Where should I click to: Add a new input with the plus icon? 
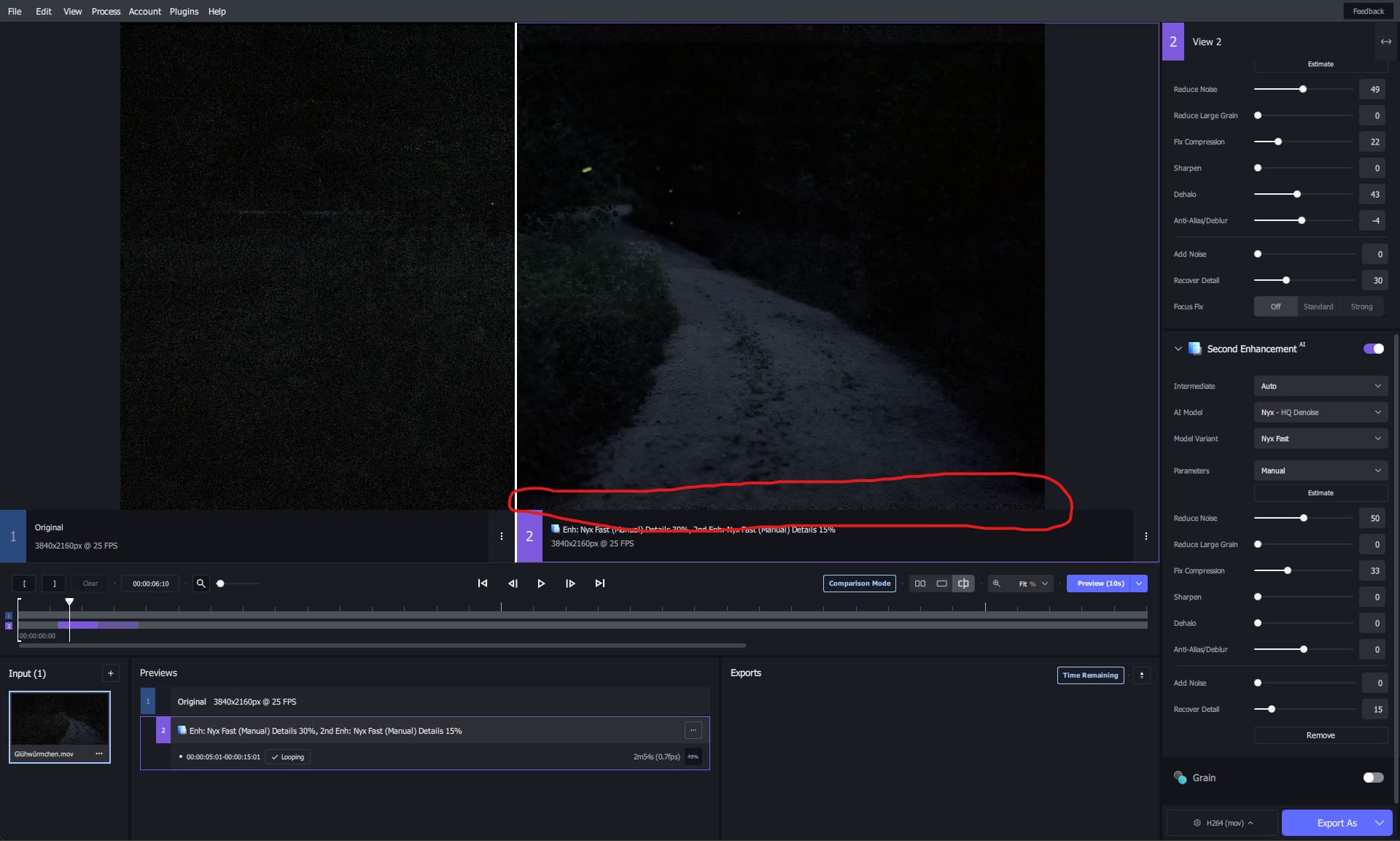[x=111, y=673]
